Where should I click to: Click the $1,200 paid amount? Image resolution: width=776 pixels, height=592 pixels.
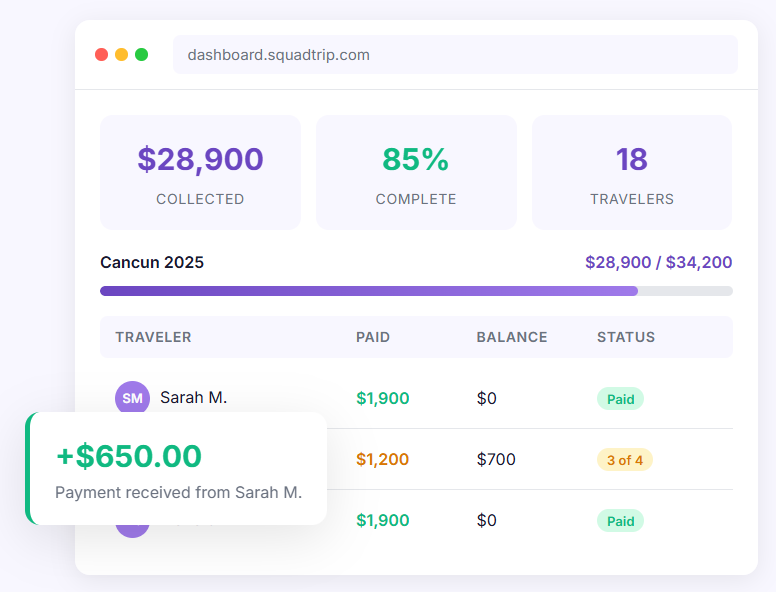[x=382, y=460]
